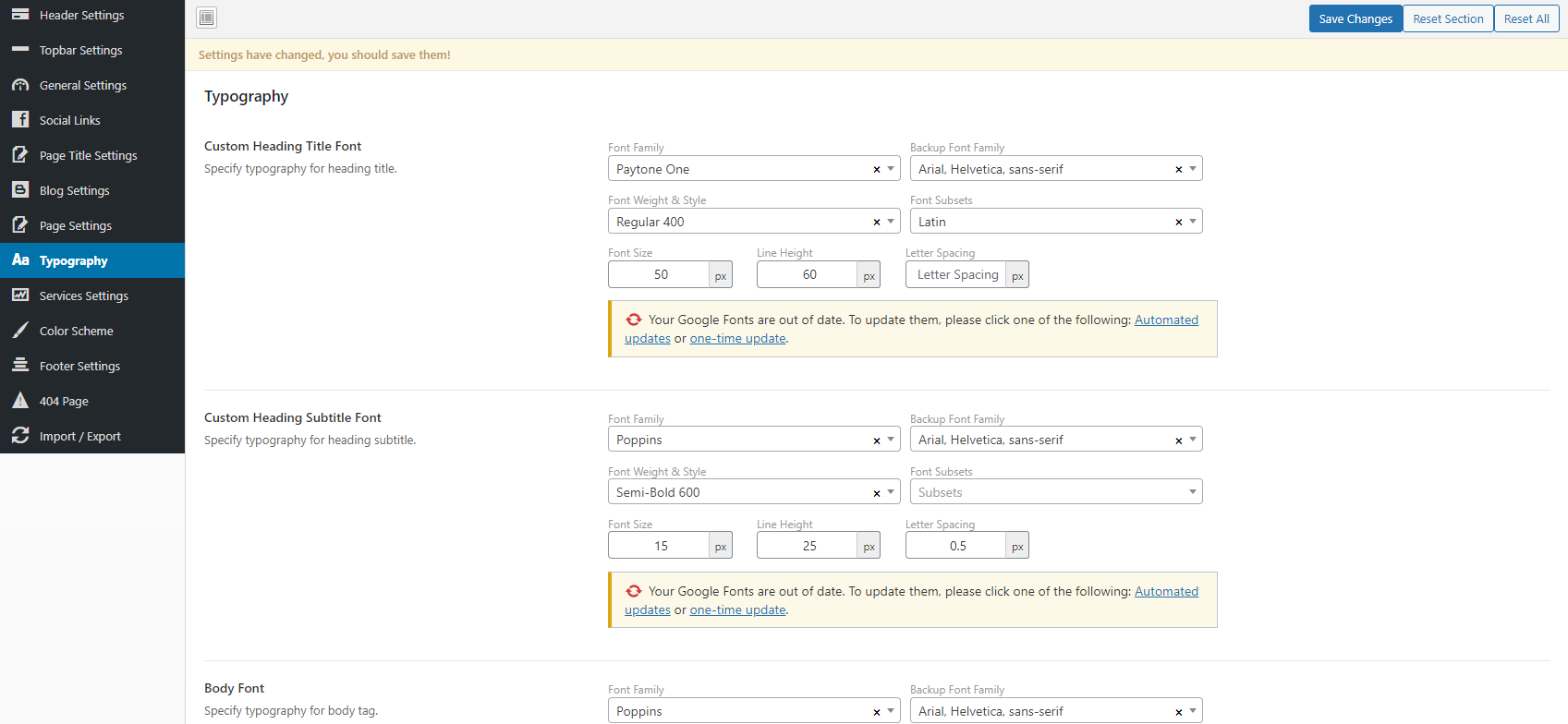Open Footer Settings section
This screenshot has width=1568, height=724.
(x=92, y=366)
